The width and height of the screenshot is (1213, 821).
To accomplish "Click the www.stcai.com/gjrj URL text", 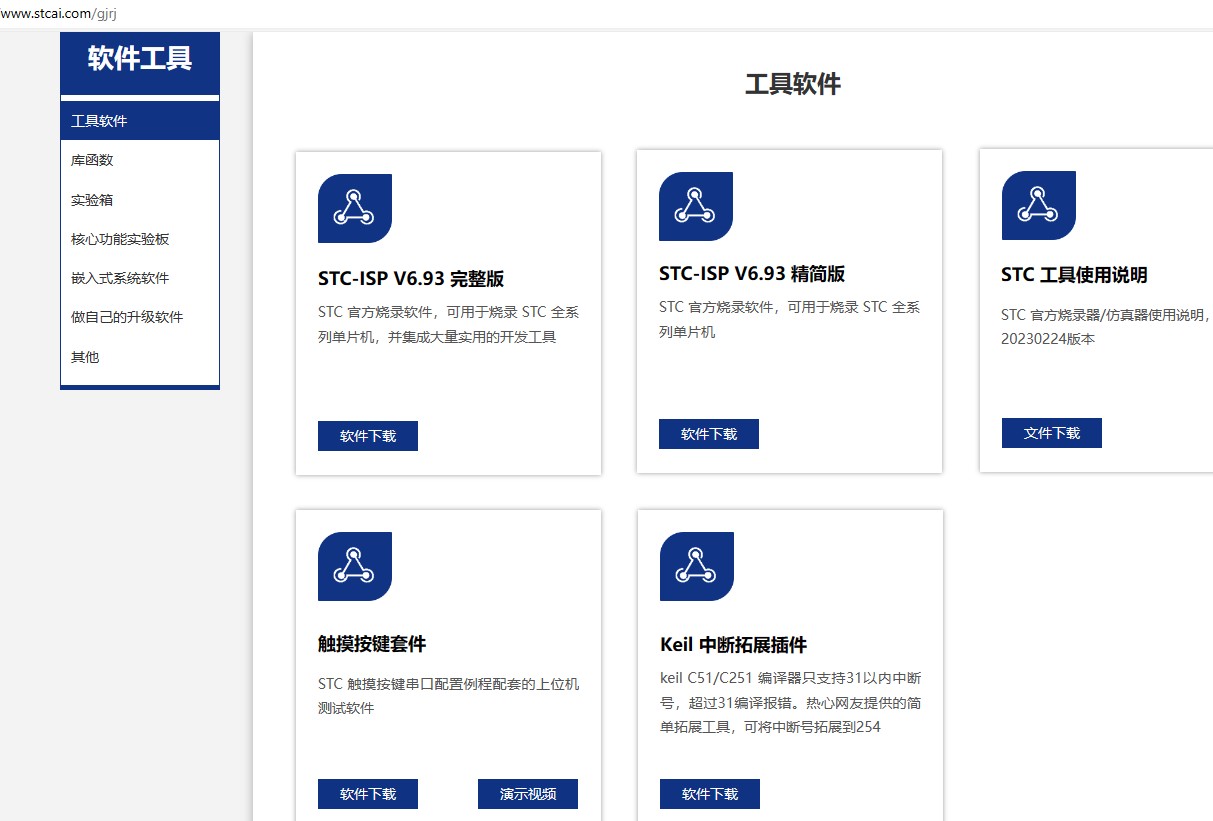I will (59, 13).
